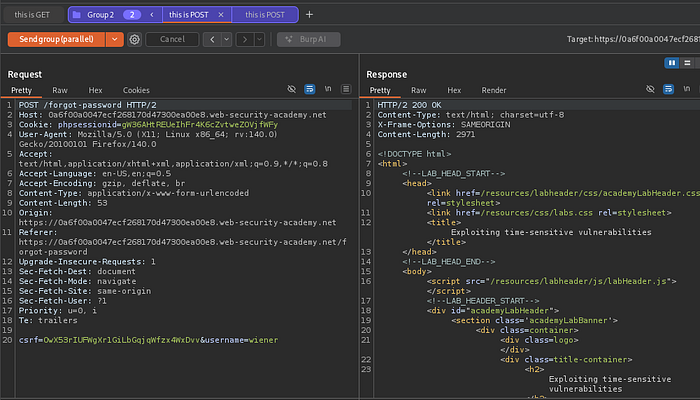Select the Request Pretty tab

click(x=21, y=90)
